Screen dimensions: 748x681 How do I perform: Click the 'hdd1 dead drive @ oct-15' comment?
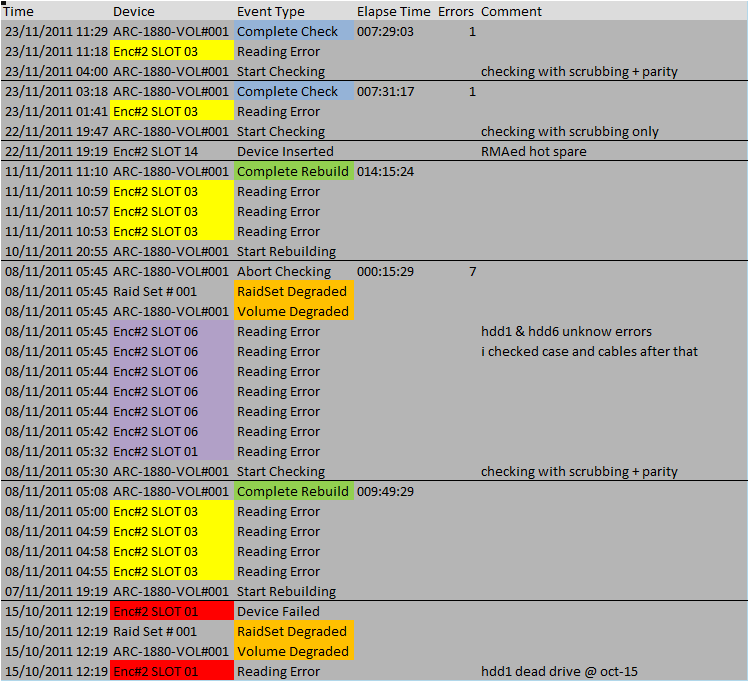(559, 671)
